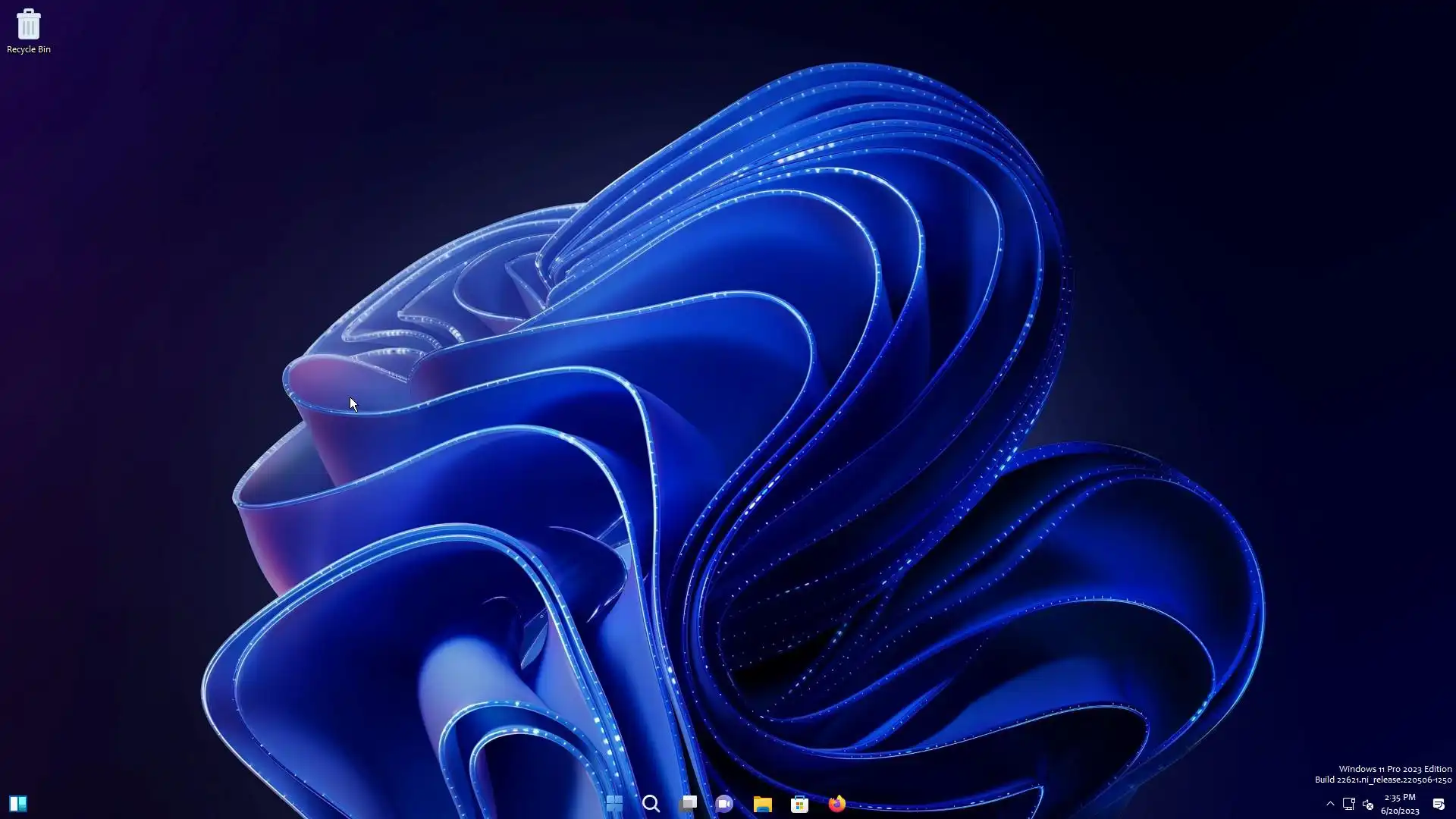
Task: Open the Recycle Bin desktop icon
Action: (x=28, y=24)
